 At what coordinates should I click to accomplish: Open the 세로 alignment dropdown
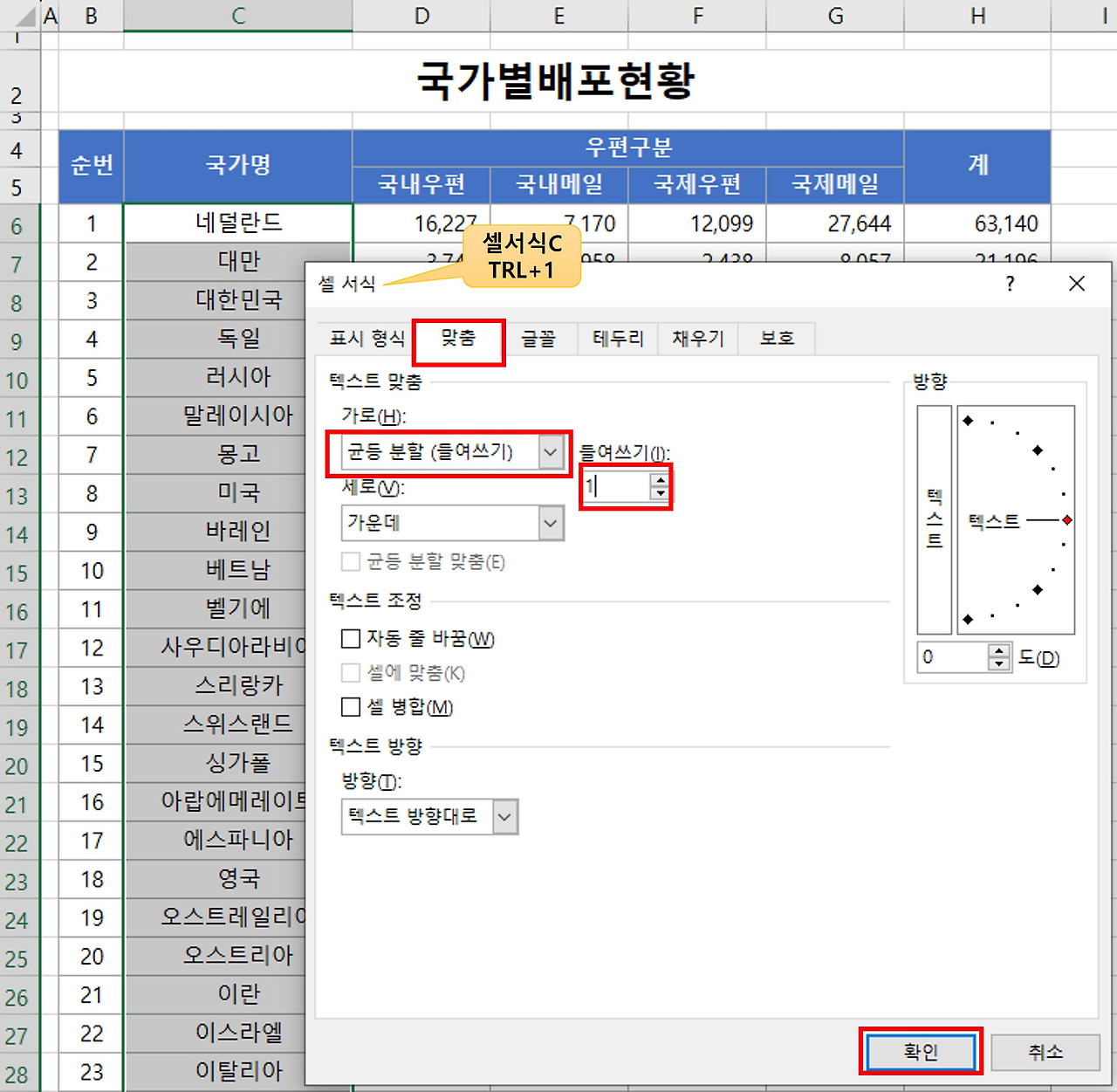click(551, 522)
